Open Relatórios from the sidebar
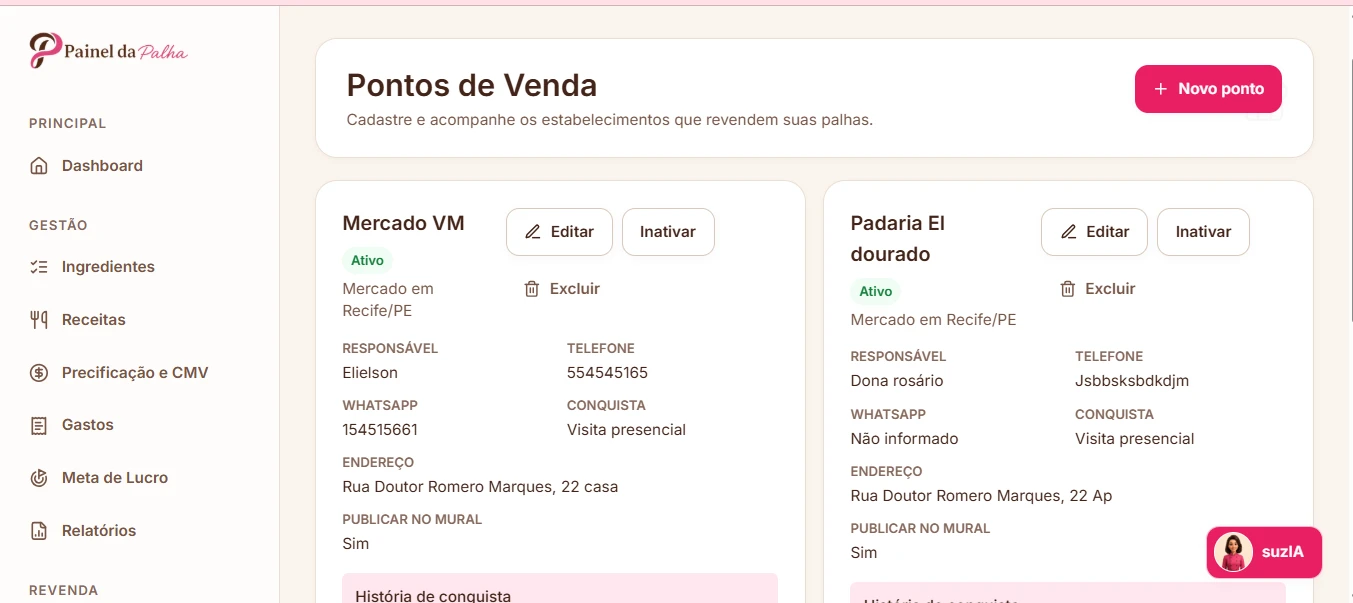Screen dimensions: 1353x603 [99, 531]
